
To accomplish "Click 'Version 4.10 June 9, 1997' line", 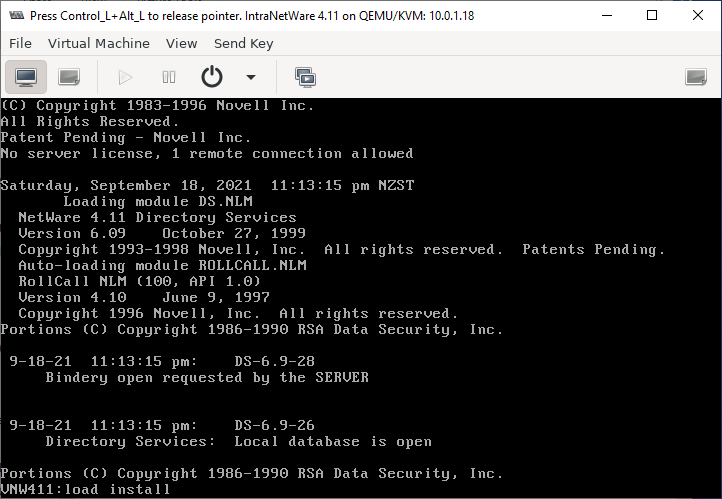I will (144, 297).
